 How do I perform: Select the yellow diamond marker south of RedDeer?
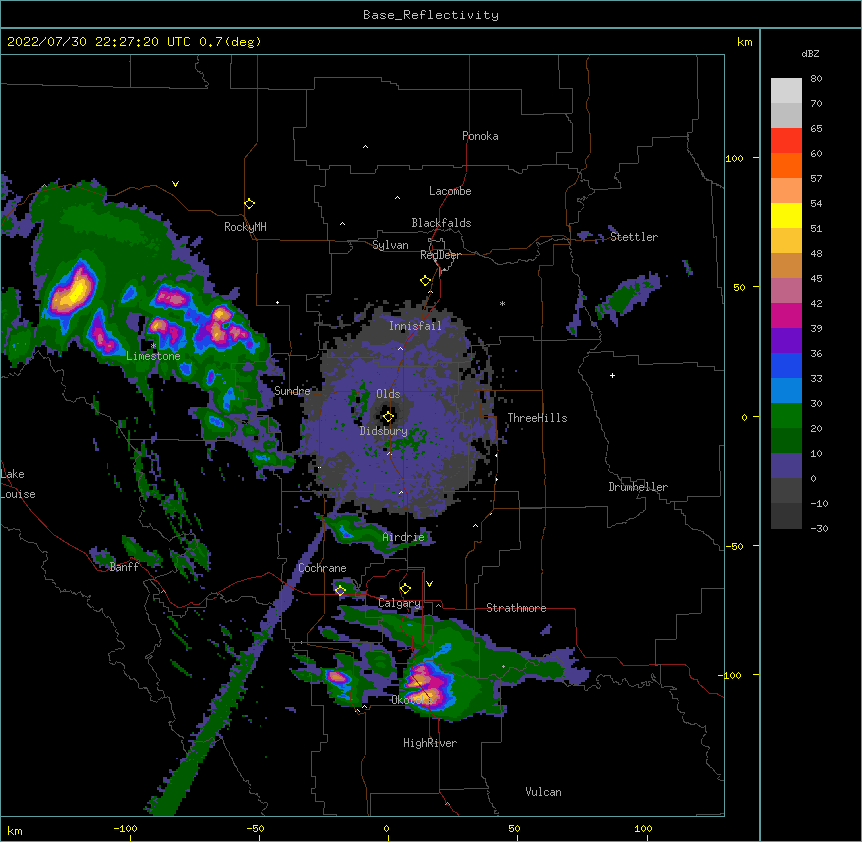(x=425, y=281)
